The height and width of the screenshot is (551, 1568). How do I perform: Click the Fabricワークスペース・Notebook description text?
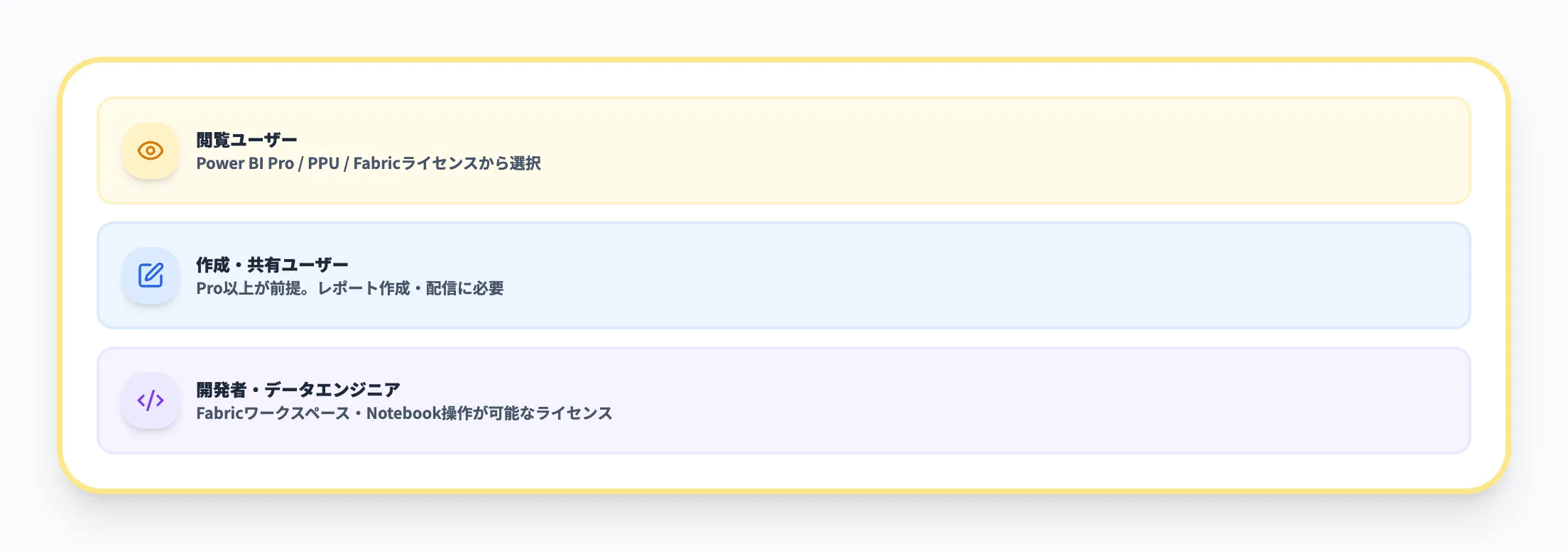(405, 412)
